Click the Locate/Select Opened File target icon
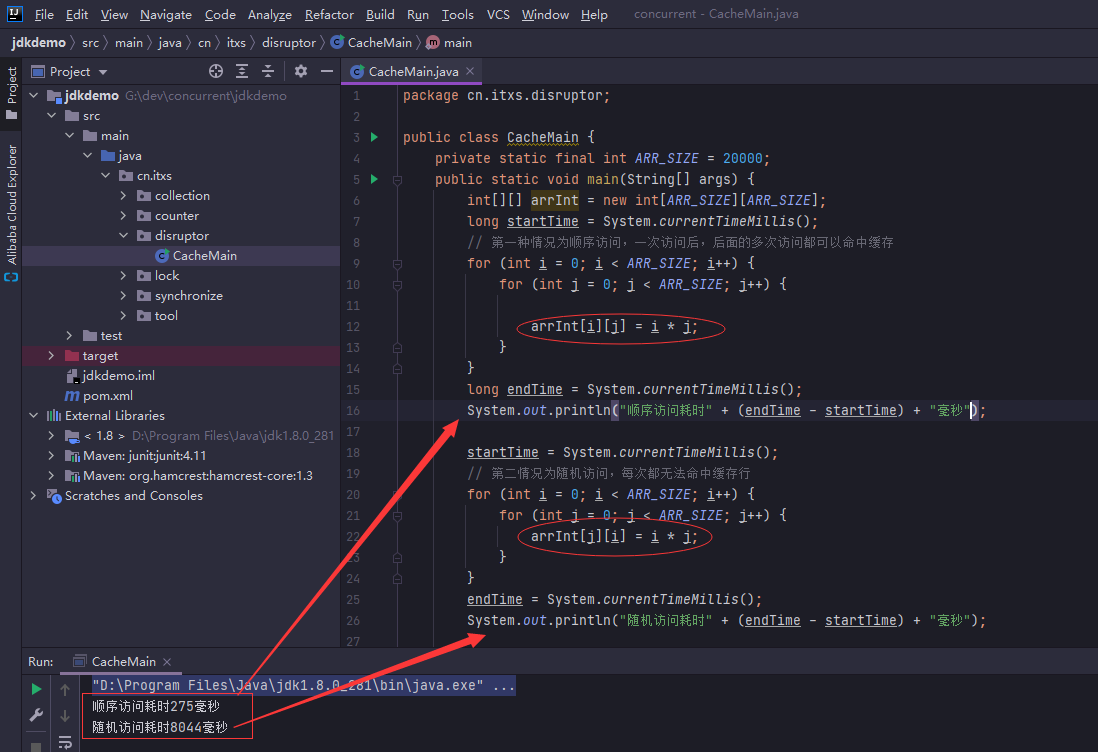This screenshot has height=752, width=1098. [x=216, y=71]
